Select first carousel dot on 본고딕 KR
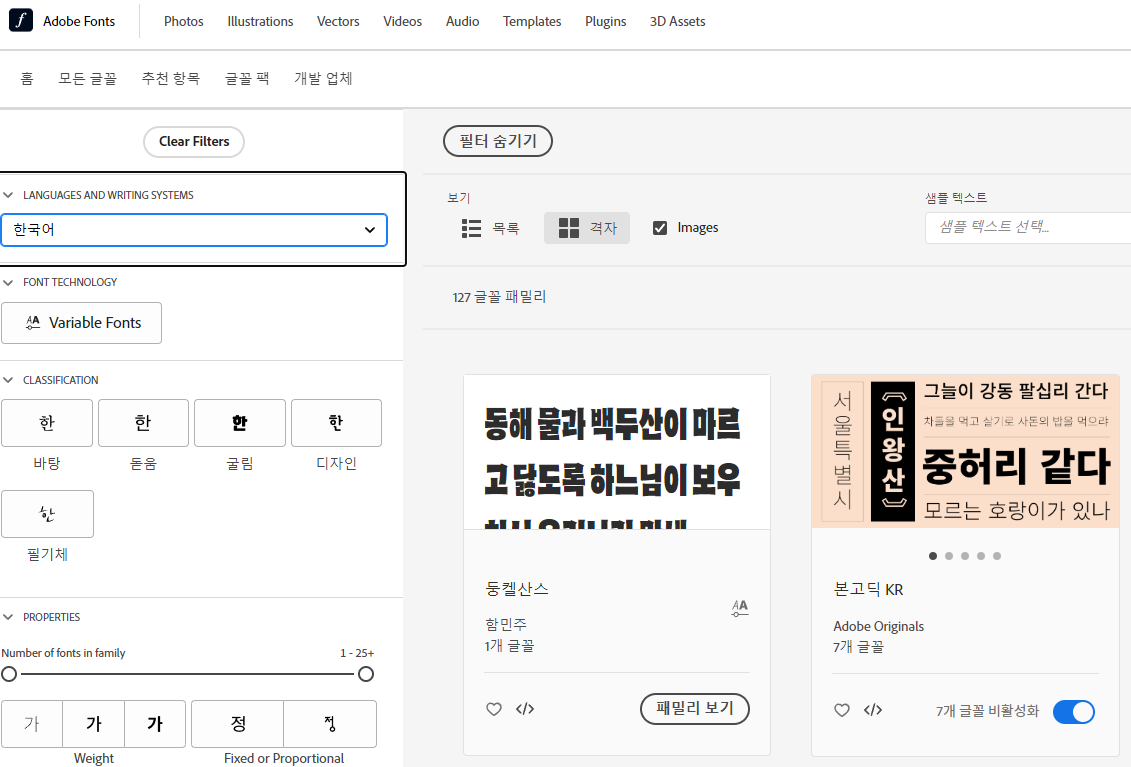The height and width of the screenshot is (767, 1131). coord(933,556)
